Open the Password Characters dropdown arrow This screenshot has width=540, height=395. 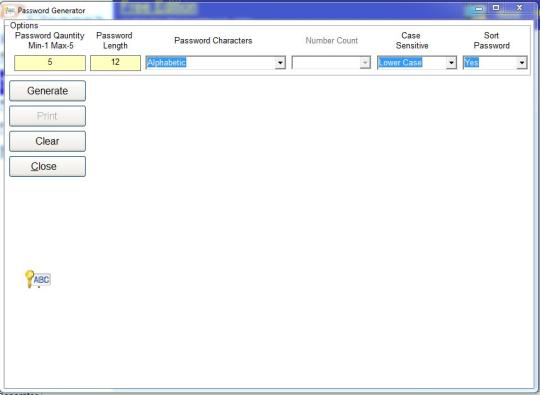(x=280, y=63)
